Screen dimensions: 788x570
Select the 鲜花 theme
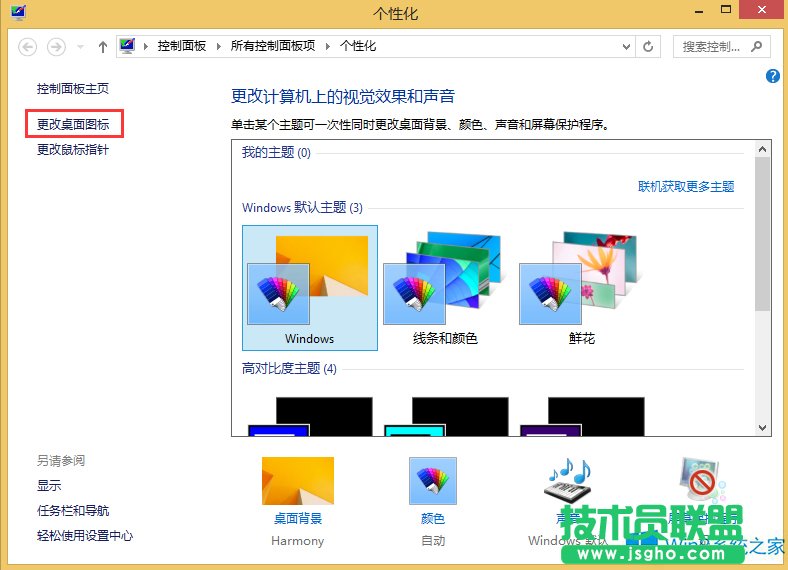581,288
